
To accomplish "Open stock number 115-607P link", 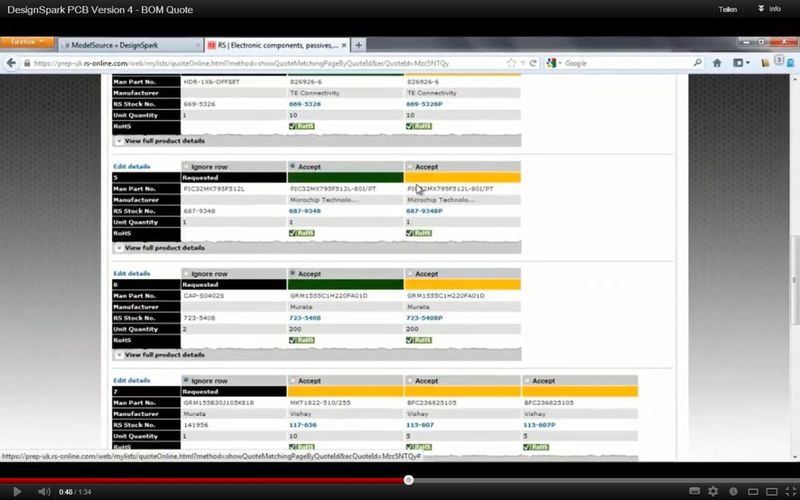I will click(x=539, y=426).
